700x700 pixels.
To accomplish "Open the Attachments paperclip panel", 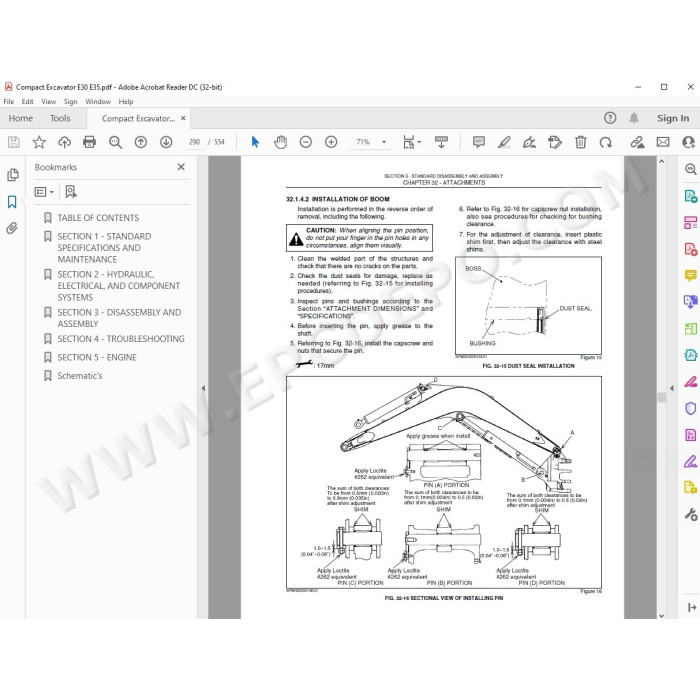I will tap(12, 228).
